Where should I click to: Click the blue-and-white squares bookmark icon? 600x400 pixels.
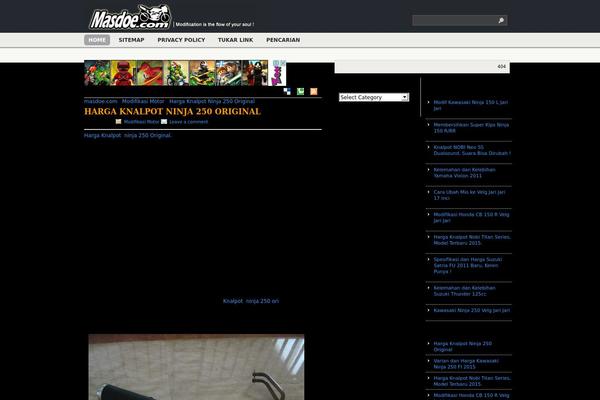point(287,91)
